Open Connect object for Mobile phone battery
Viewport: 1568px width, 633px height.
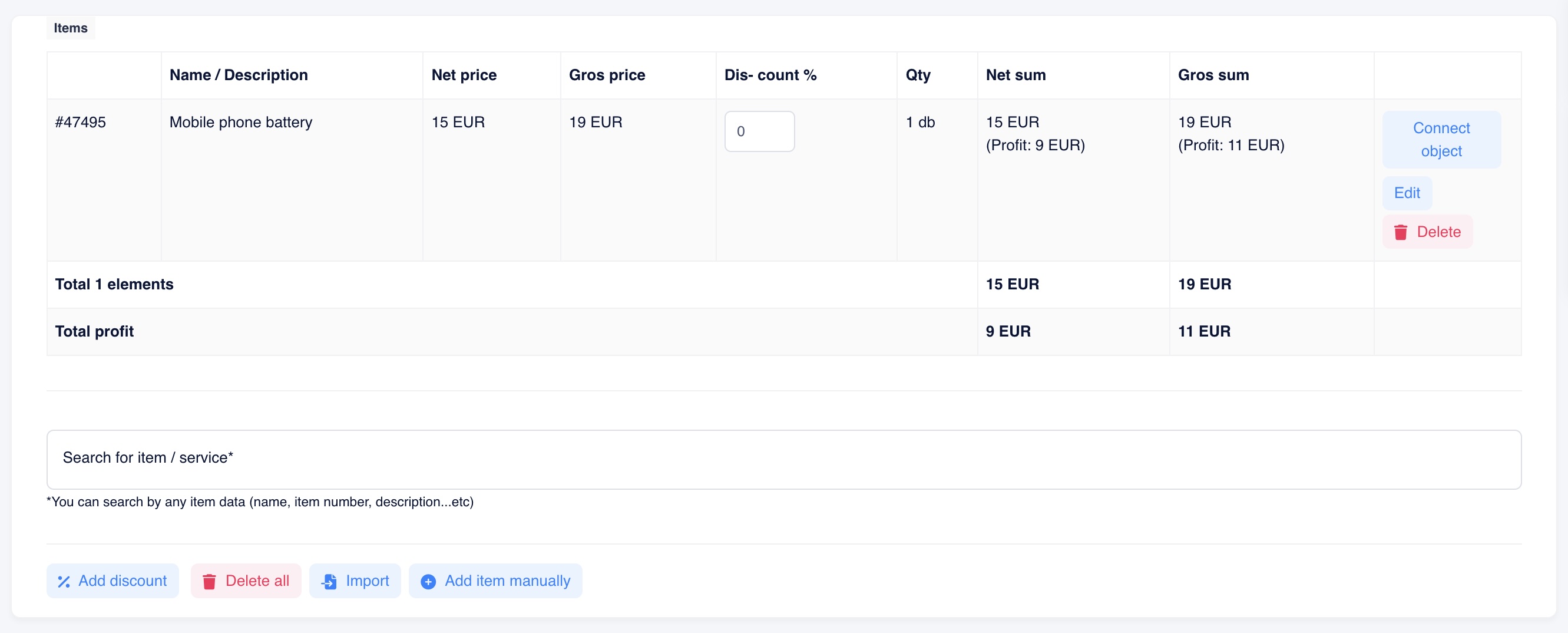1440,140
